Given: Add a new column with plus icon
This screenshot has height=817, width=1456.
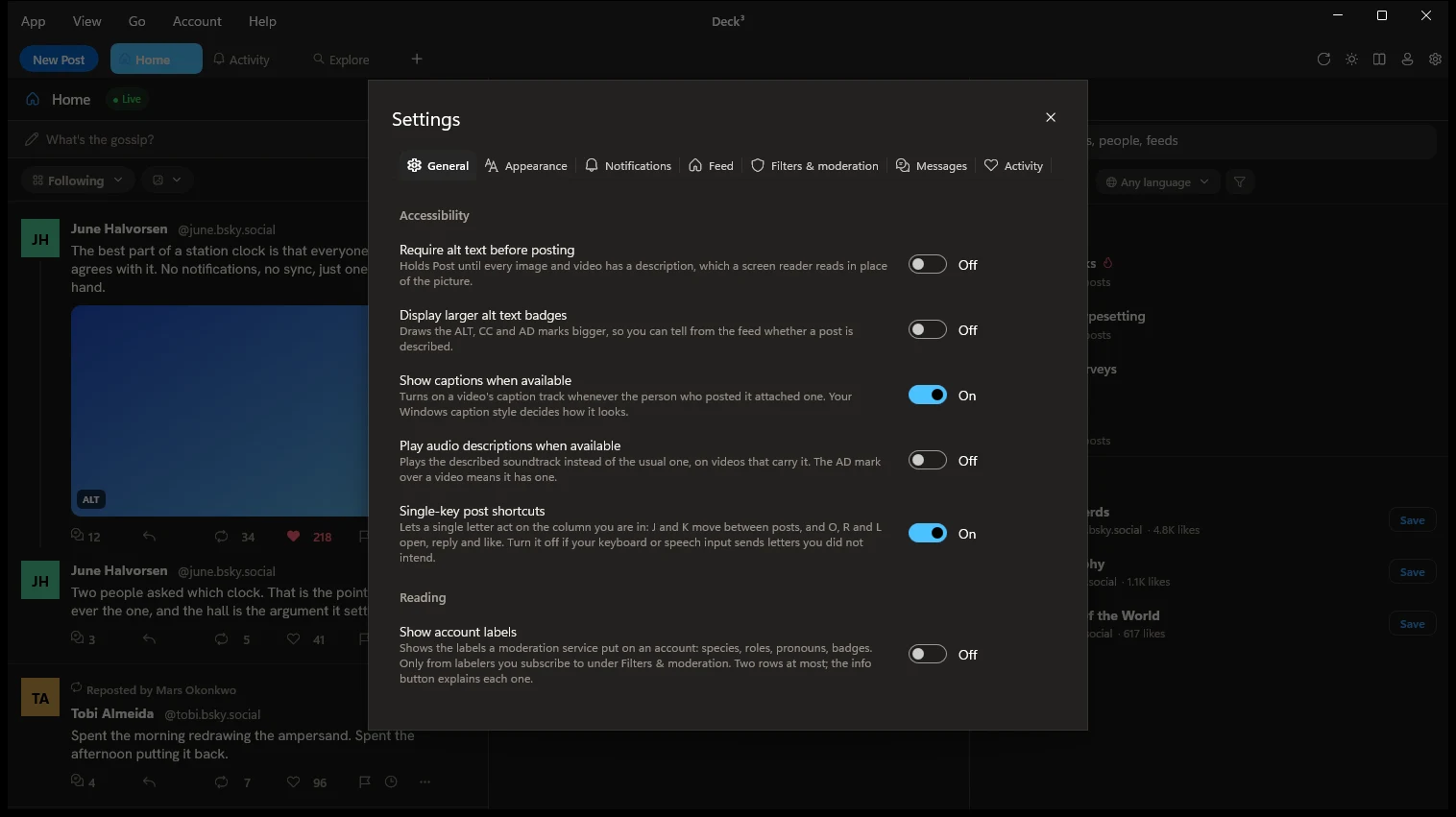Looking at the screenshot, I should [x=417, y=60].
